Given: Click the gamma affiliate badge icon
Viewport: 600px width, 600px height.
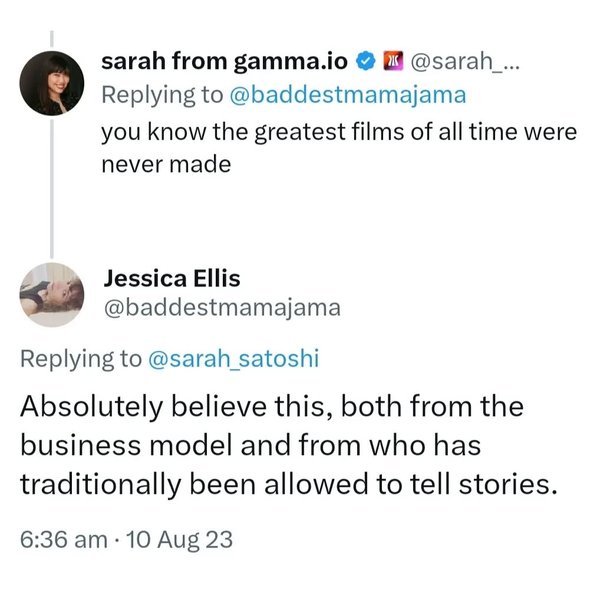Looking at the screenshot, I should click(x=393, y=62).
